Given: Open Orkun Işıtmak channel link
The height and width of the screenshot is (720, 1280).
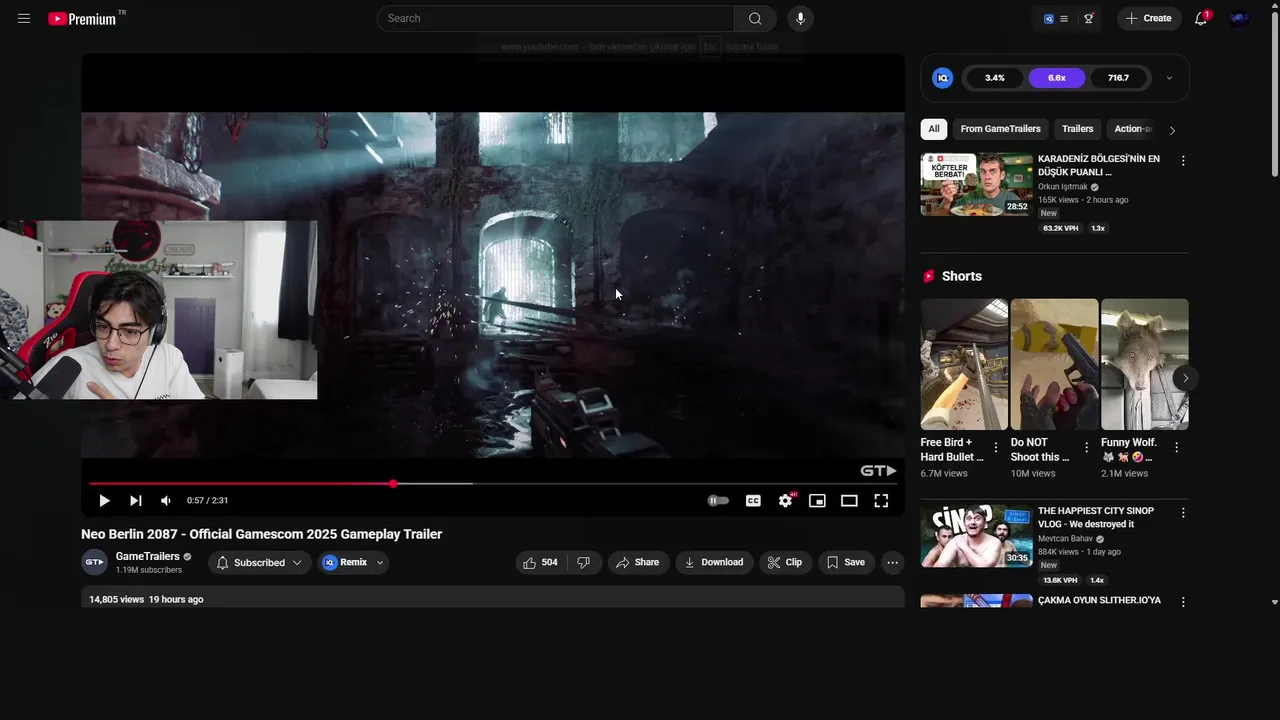Looking at the screenshot, I should pyautogui.click(x=1063, y=187).
